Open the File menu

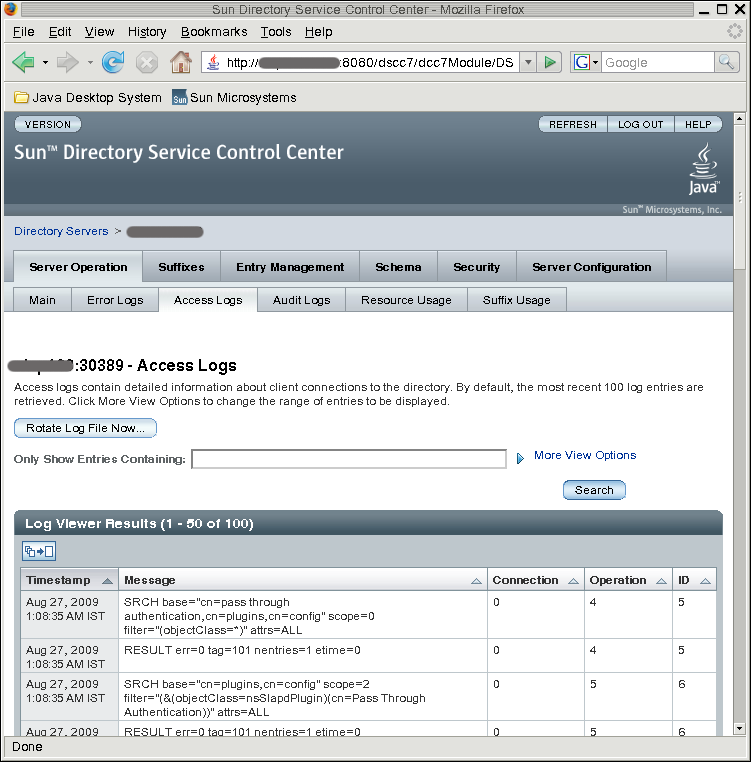(x=23, y=32)
